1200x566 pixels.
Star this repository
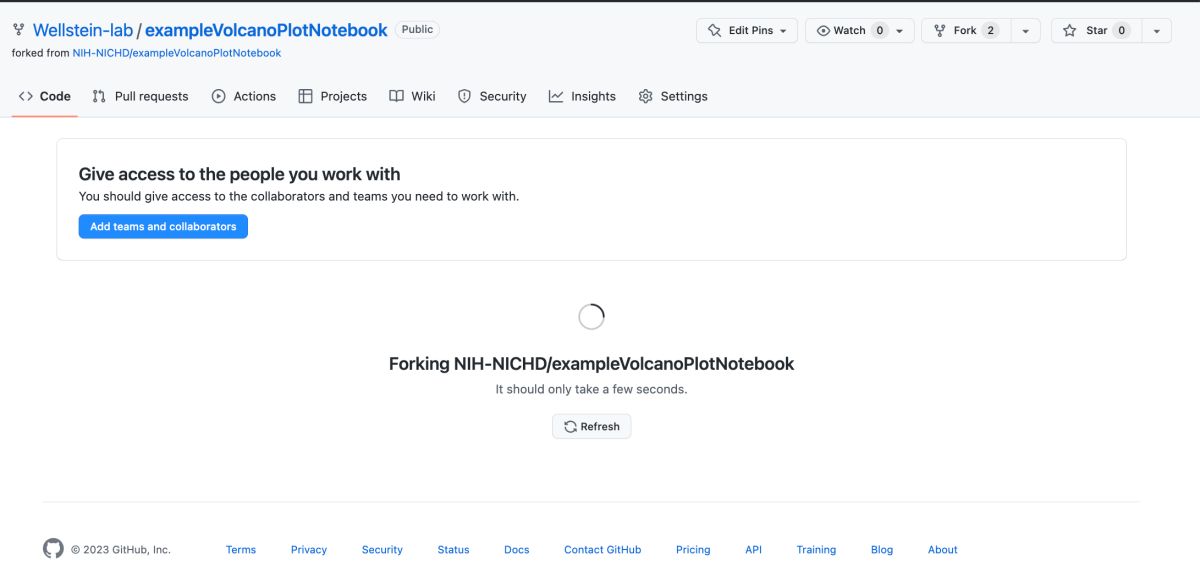[1096, 31]
